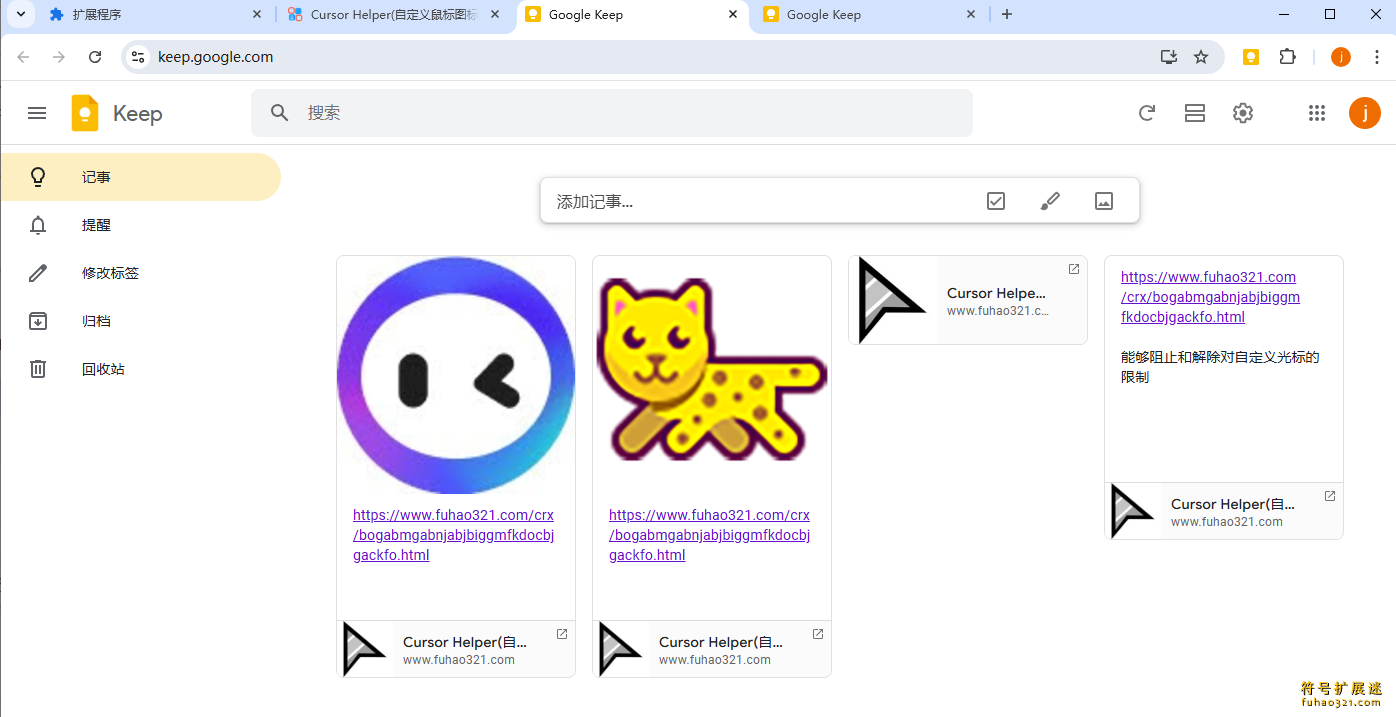Open the Chrome profile avatar
This screenshot has width=1396, height=717.
(x=1341, y=57)
